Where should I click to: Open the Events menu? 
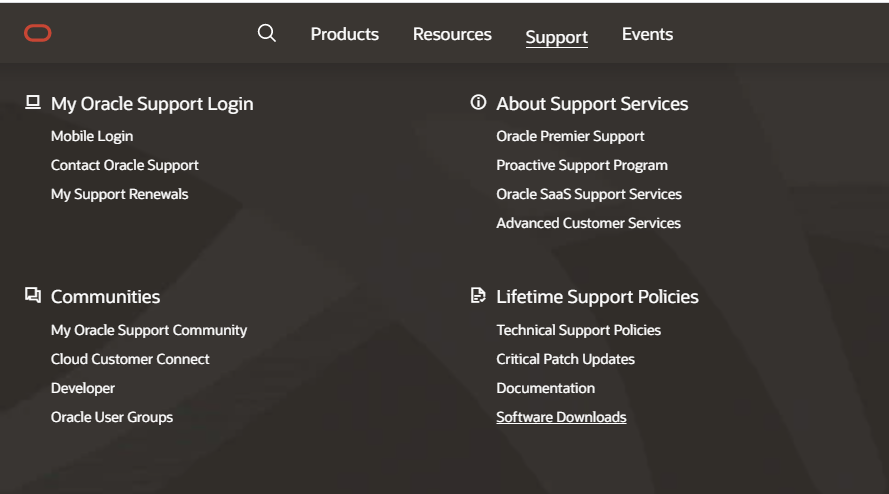[647, 34]
